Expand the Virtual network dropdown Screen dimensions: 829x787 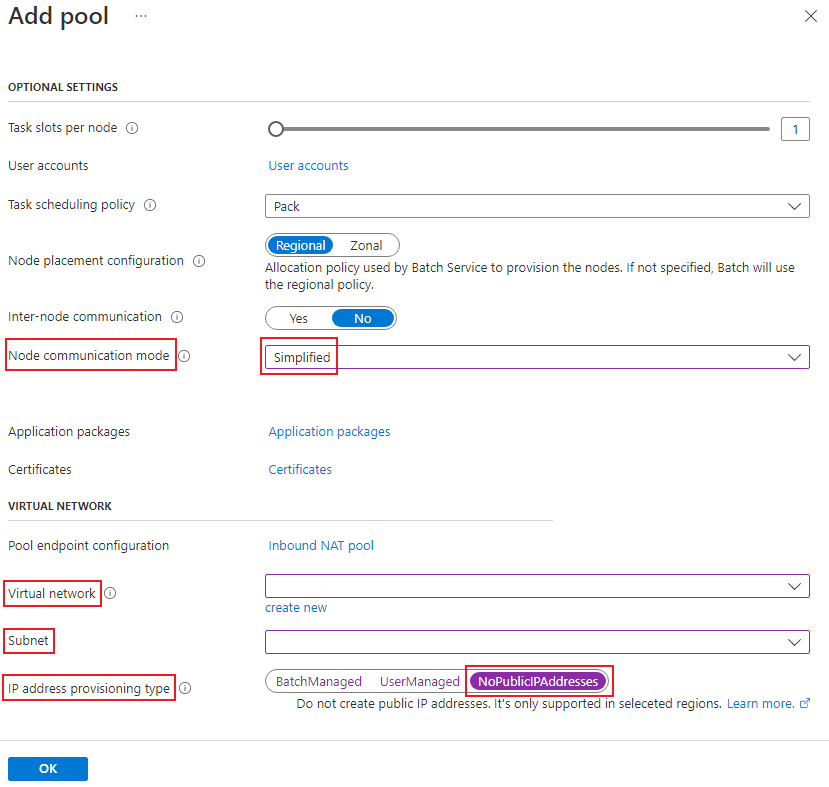click(x=537, y=585)
